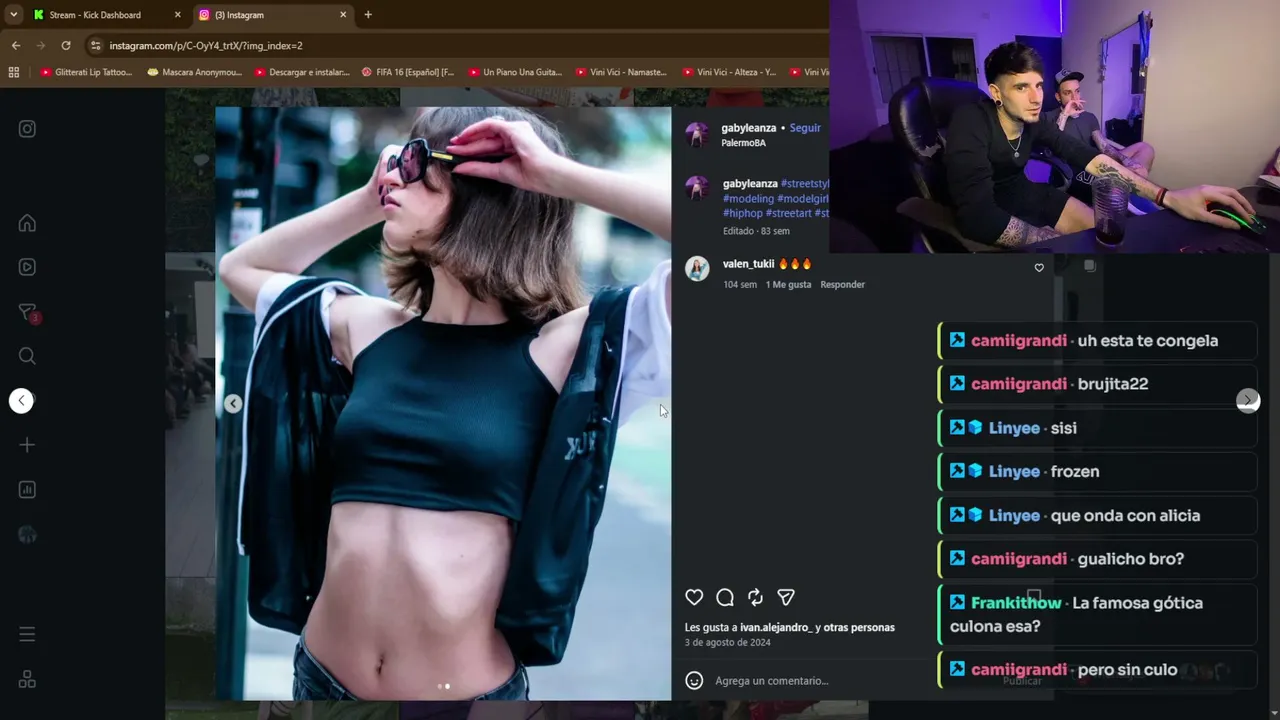Open the bookmarks bar apps grid
Image resolution: width=1280 pixels, height=720 pixels.
[14, 72]
